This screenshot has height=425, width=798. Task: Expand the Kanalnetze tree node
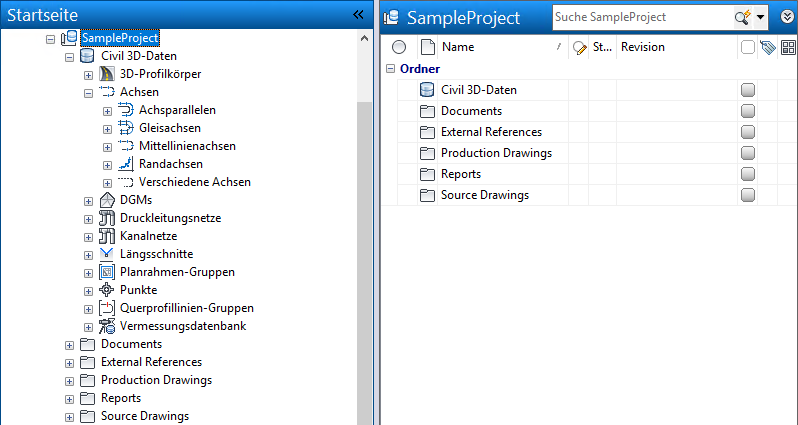[88, 236]
